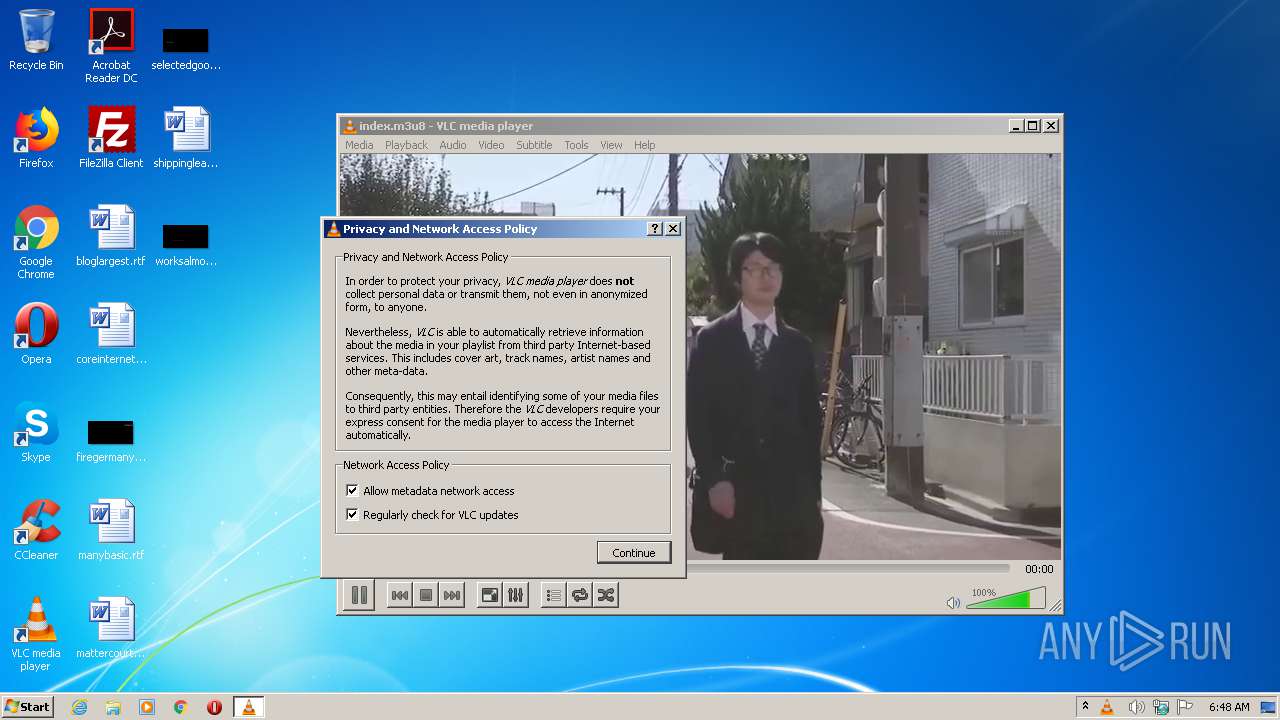Open the Audio menu

(x=453, y=145)
